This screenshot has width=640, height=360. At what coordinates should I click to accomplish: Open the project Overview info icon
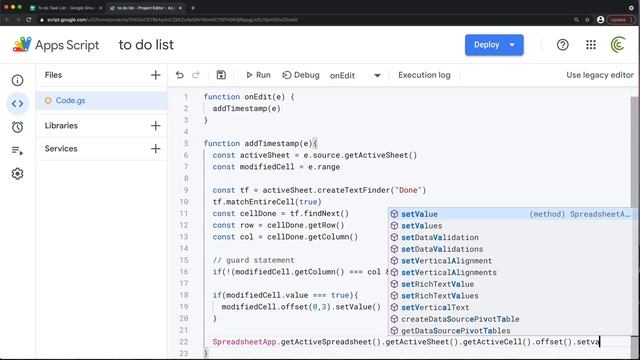[x=17, y=80]
